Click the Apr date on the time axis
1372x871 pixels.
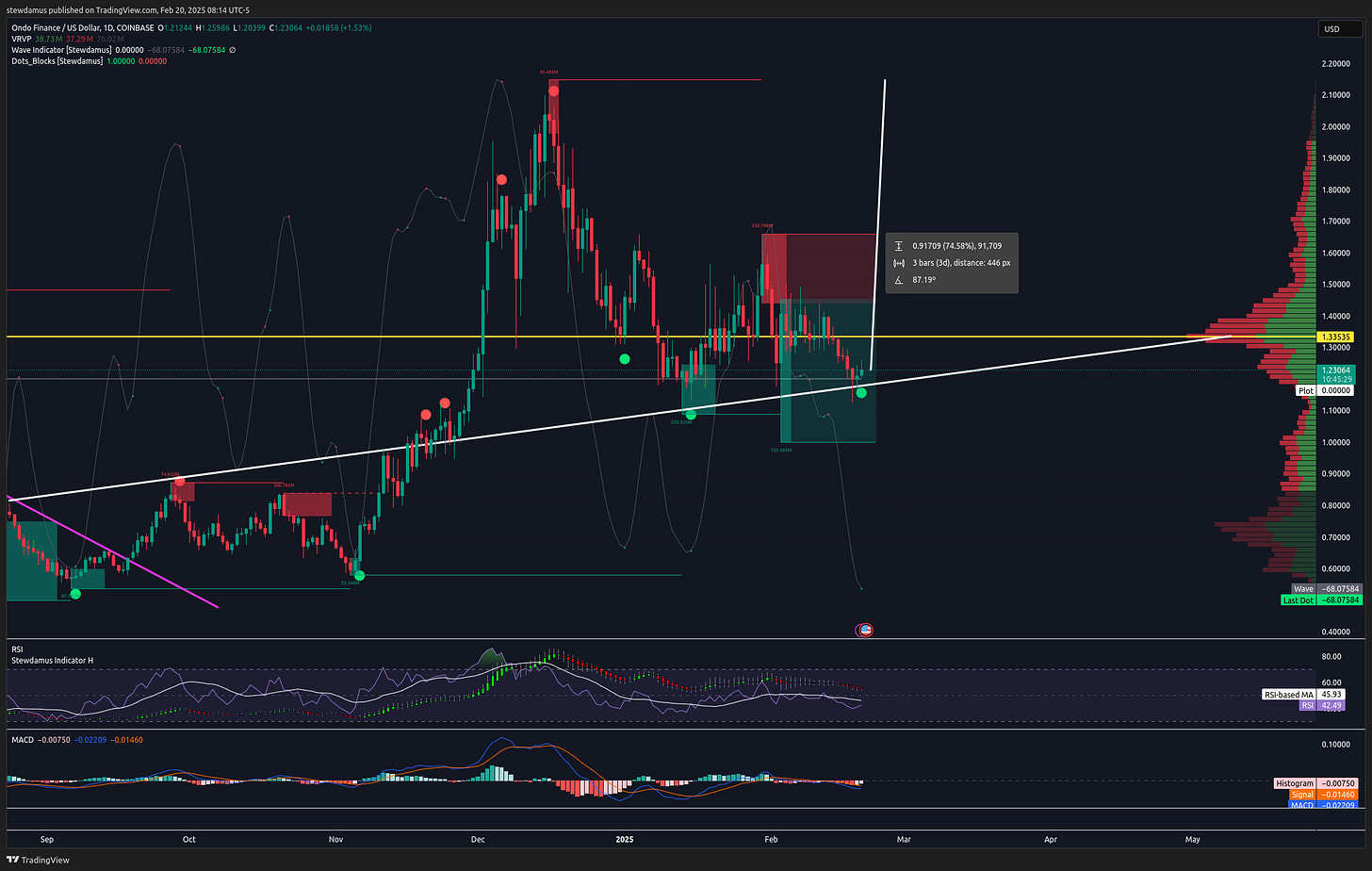(x=1051, y=838)
